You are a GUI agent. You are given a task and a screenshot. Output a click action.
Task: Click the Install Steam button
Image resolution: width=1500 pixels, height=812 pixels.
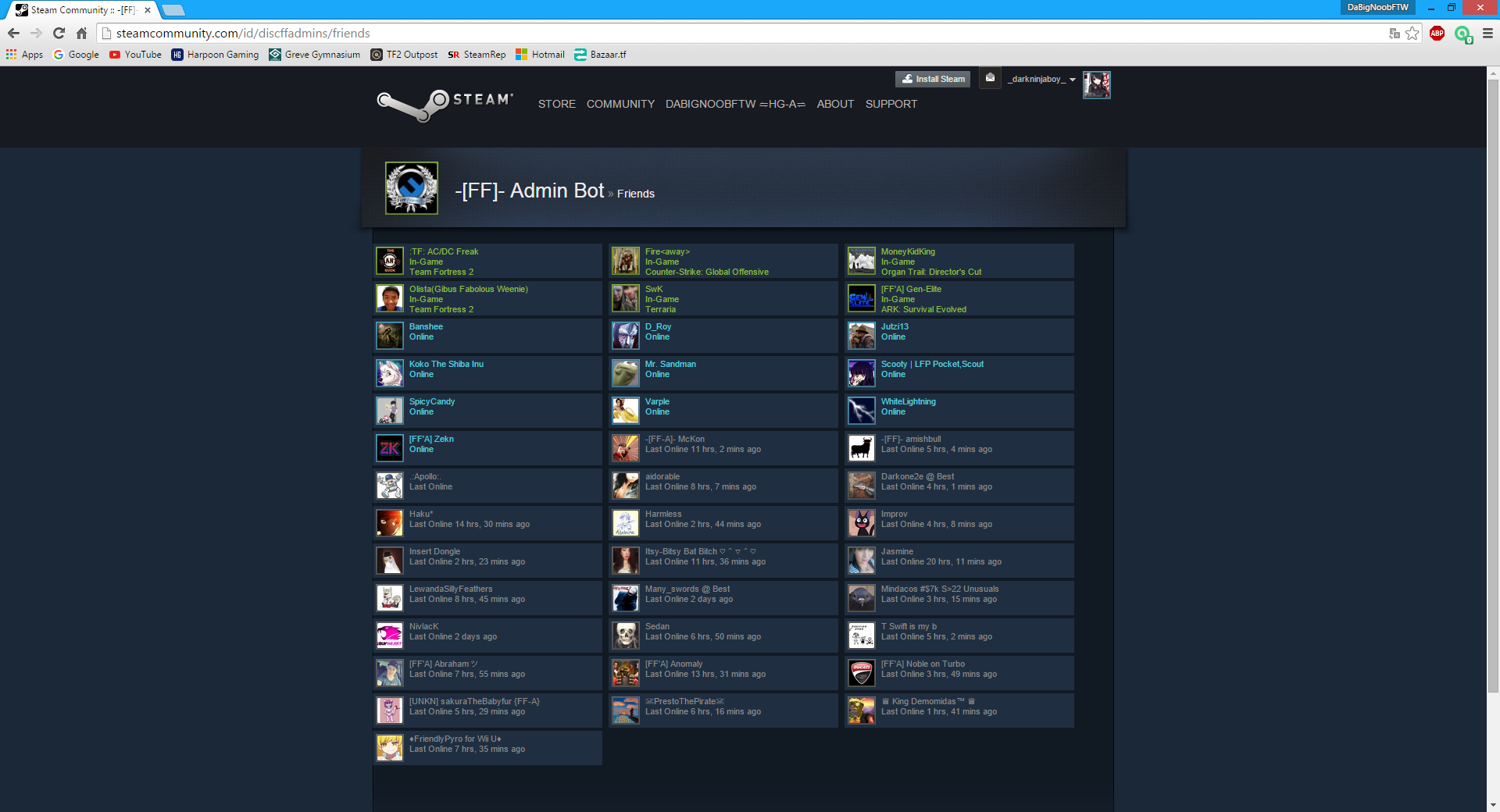tap(933, 79)
